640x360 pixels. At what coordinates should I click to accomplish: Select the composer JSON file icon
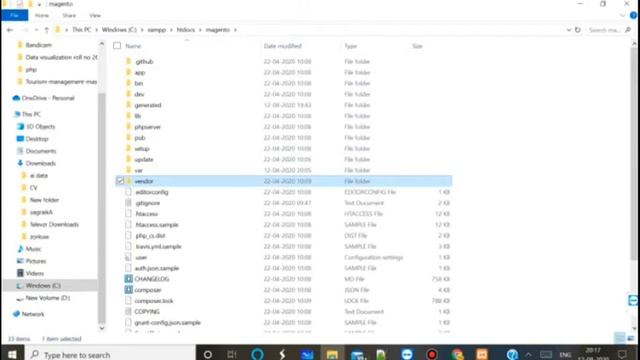click(129, 290)
